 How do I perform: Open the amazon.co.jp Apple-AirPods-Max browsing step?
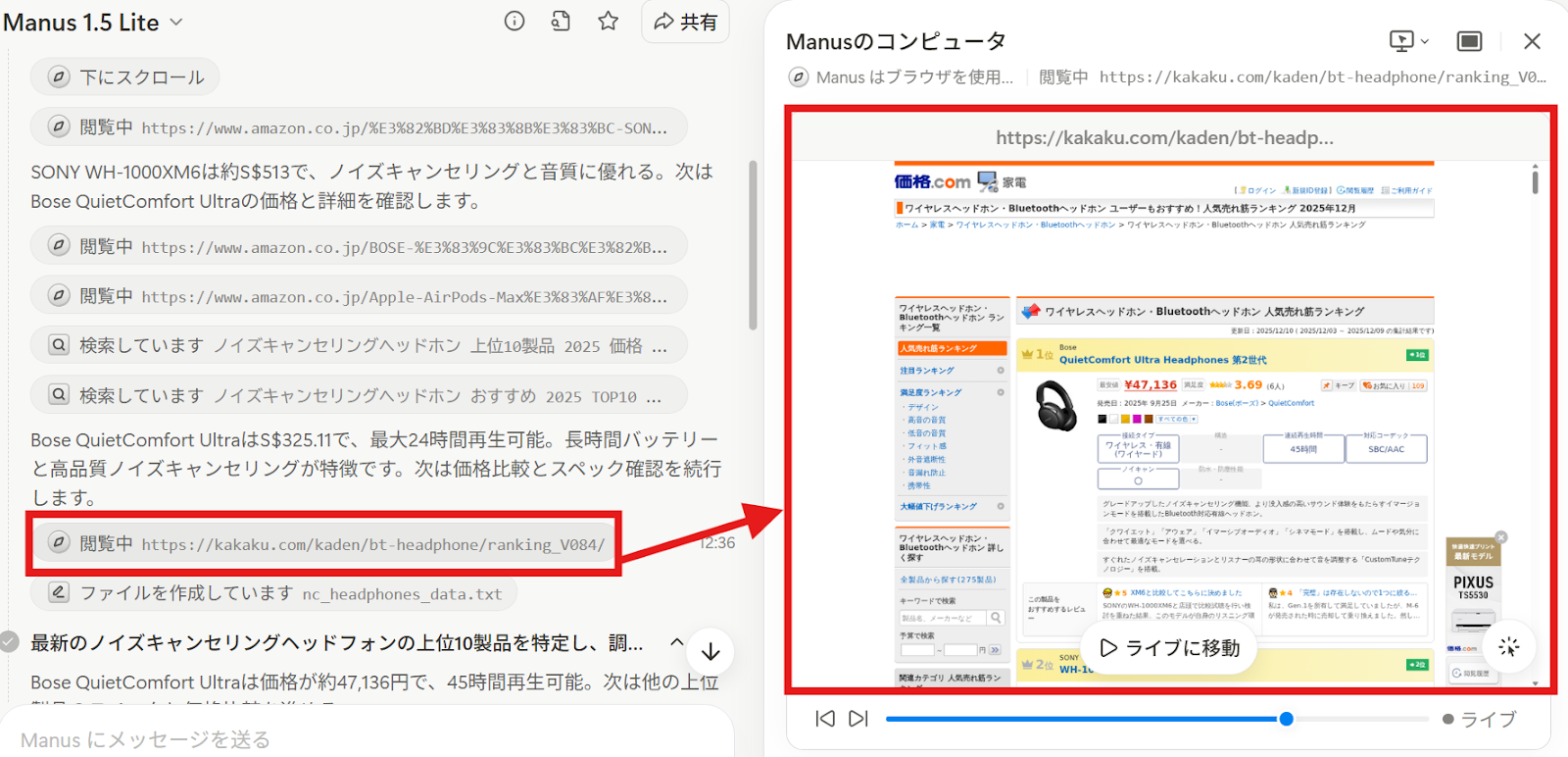point(359,295)
